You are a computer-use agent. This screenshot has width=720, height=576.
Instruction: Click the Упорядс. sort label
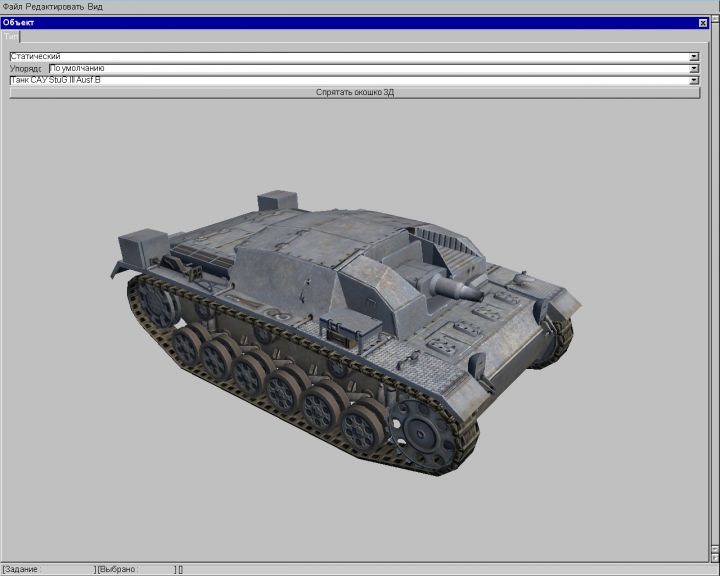pos(26,69)
